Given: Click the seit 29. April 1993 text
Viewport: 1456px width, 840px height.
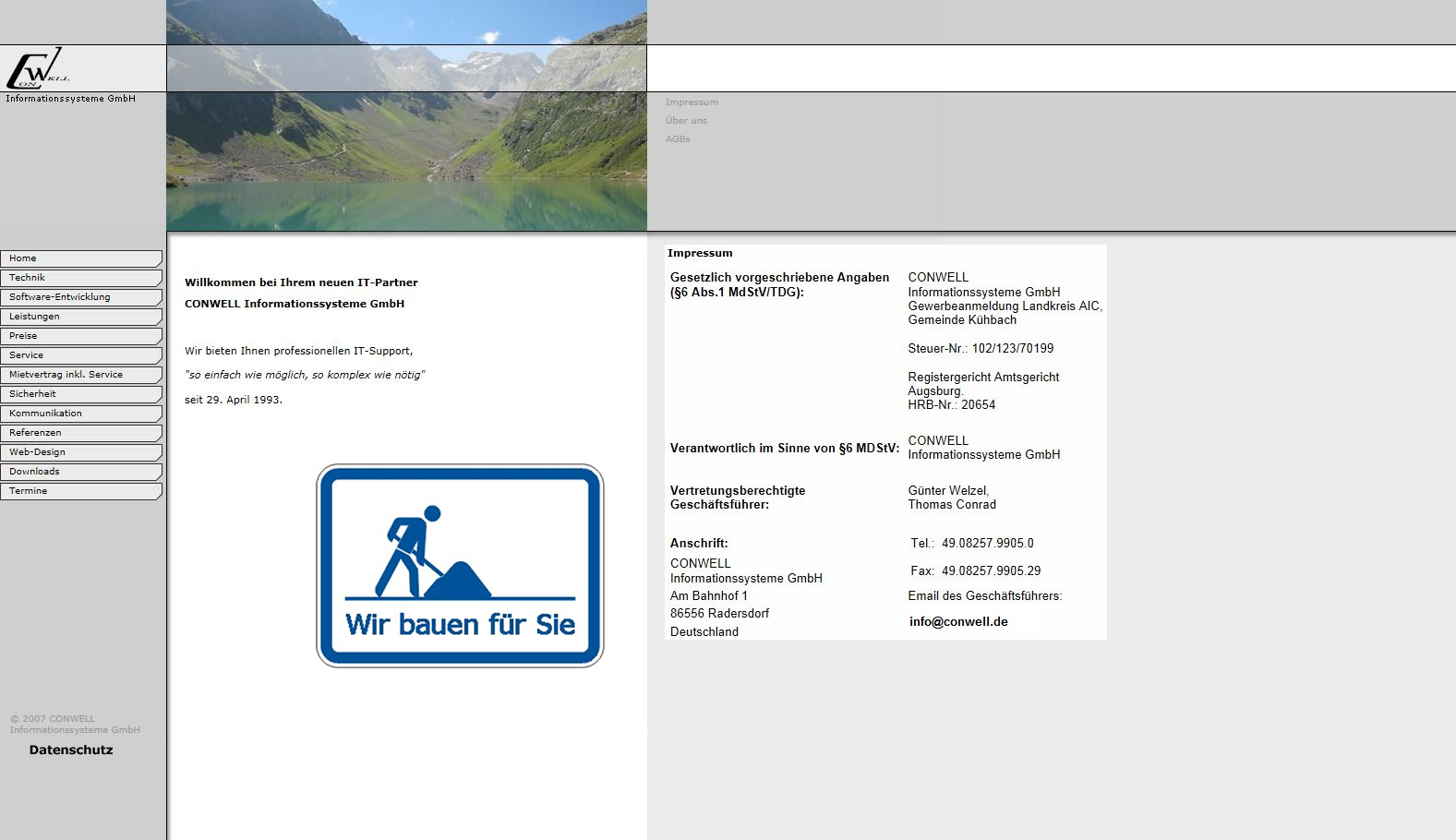Looking at the screenshot, I should coord(234,400).
